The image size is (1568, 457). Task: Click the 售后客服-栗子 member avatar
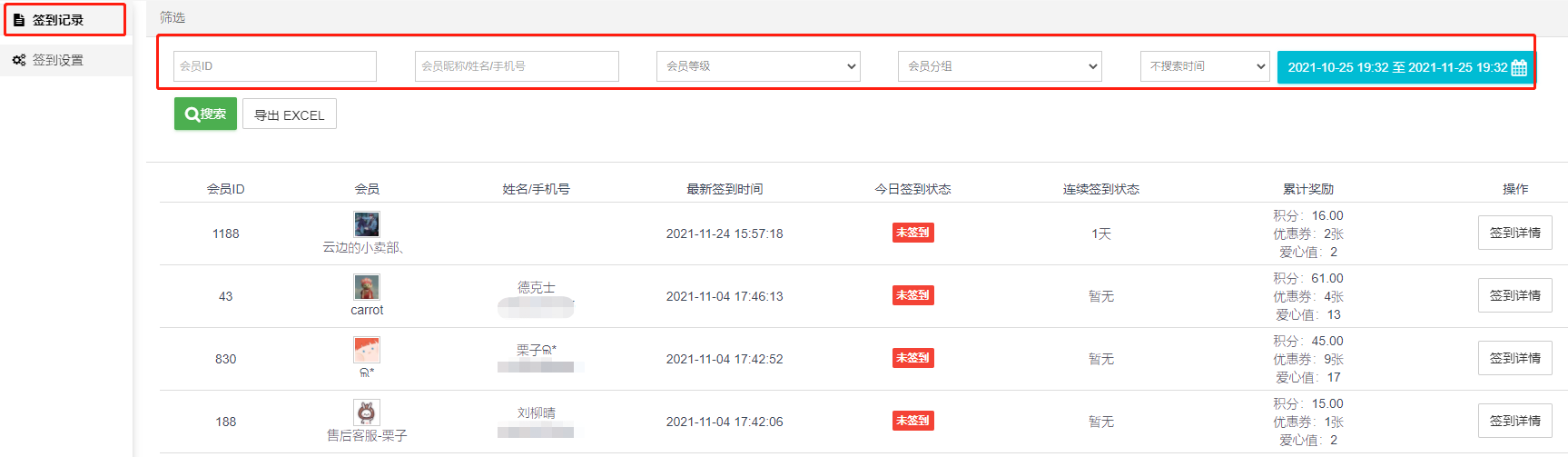point(367,412)
